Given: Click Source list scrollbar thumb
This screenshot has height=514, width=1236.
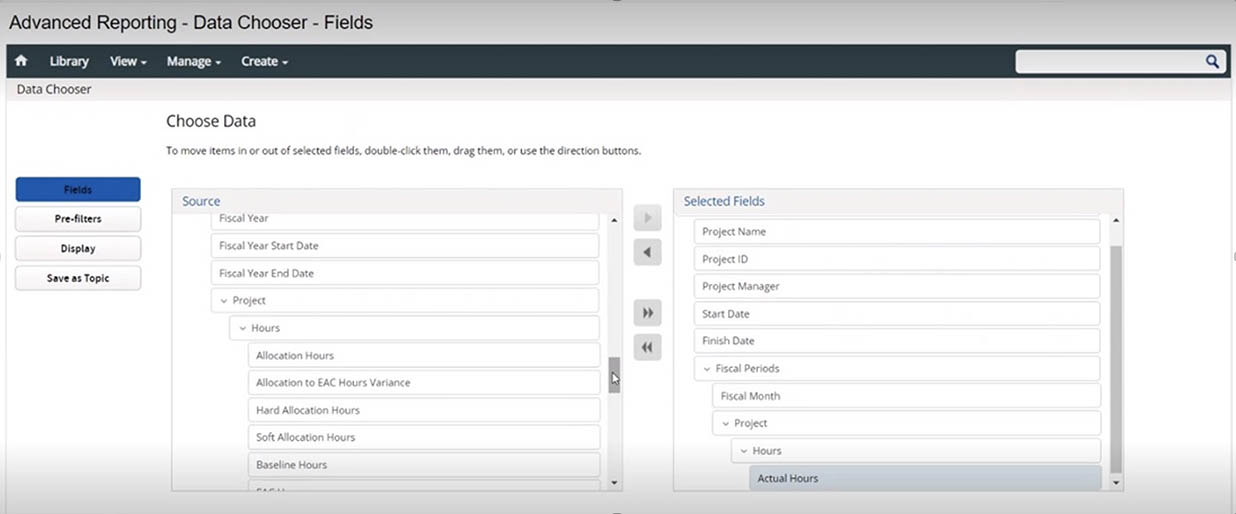Looking at the screenshot, I should point(615,375).
